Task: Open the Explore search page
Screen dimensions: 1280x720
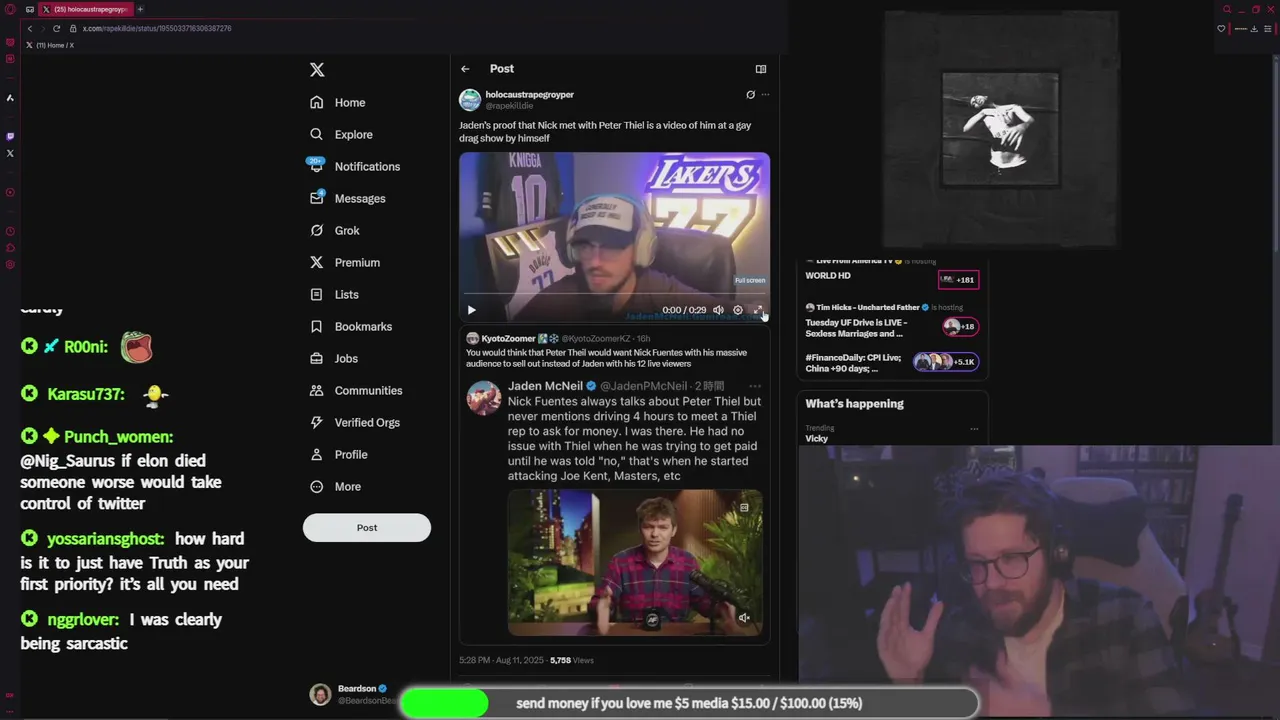Action: (341, 134)
